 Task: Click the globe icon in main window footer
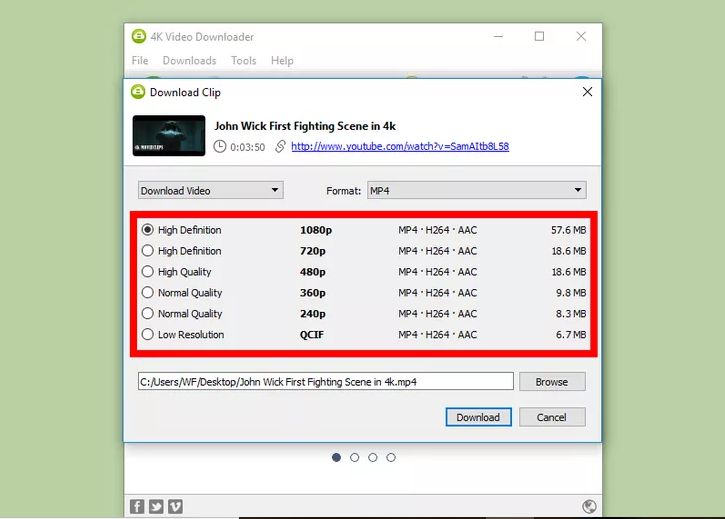point(589,507)
